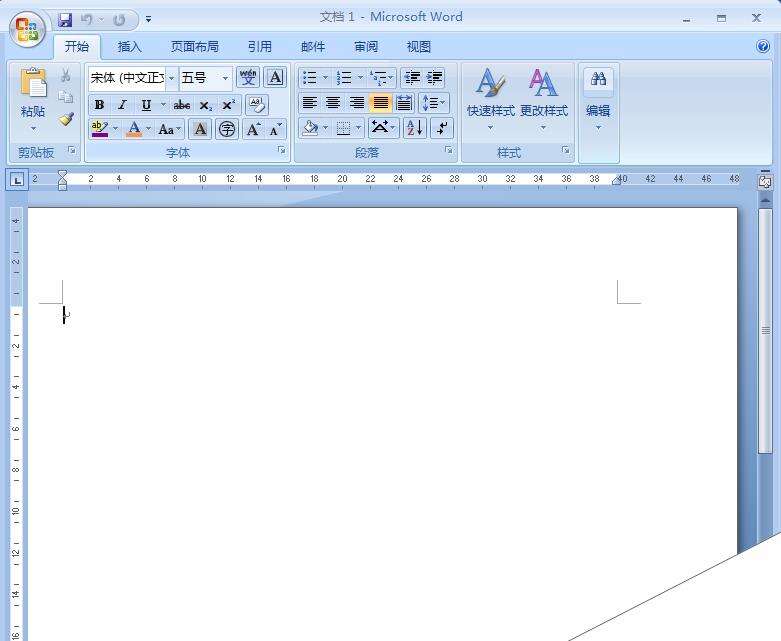Apply the font color

133,129
